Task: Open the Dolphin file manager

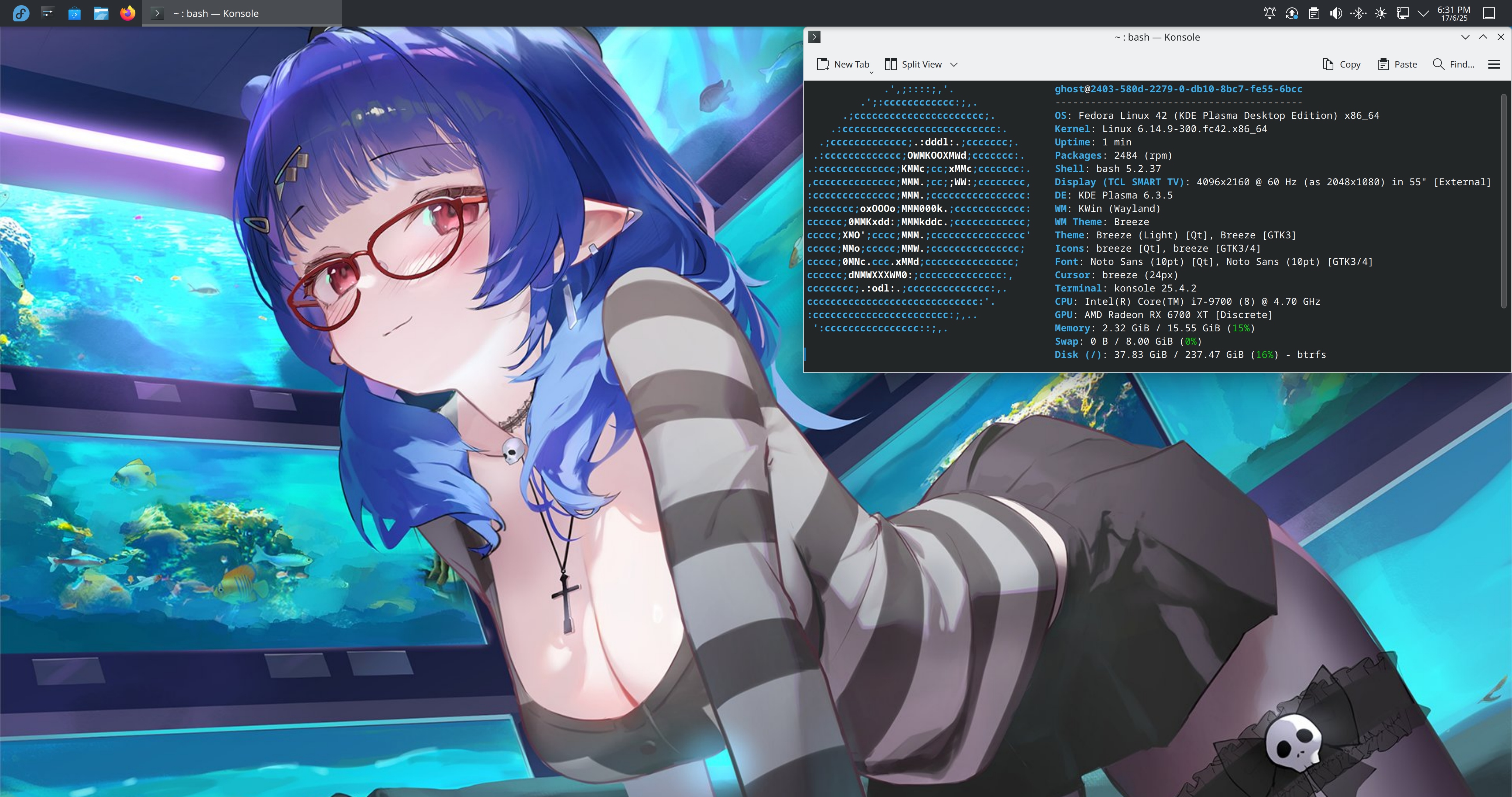Action: pos(101,13)
